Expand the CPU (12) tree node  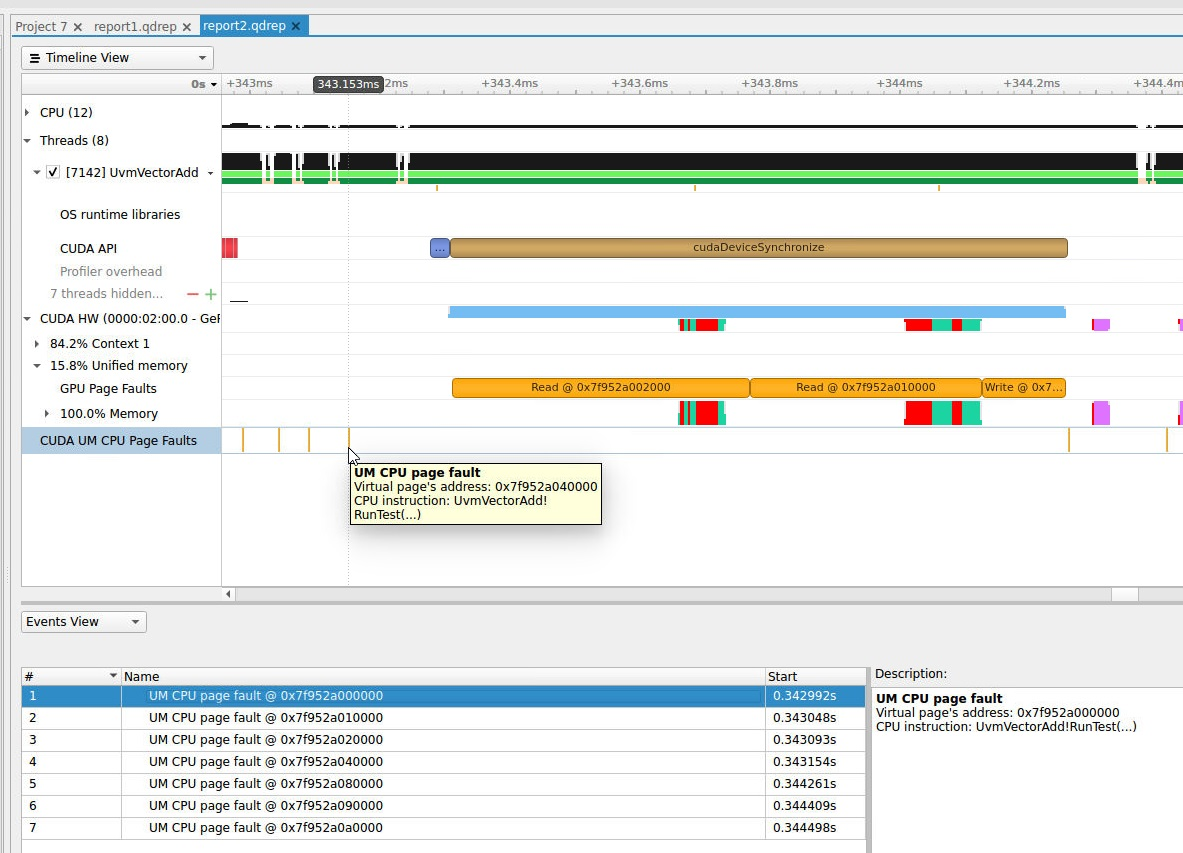[25, 112]
